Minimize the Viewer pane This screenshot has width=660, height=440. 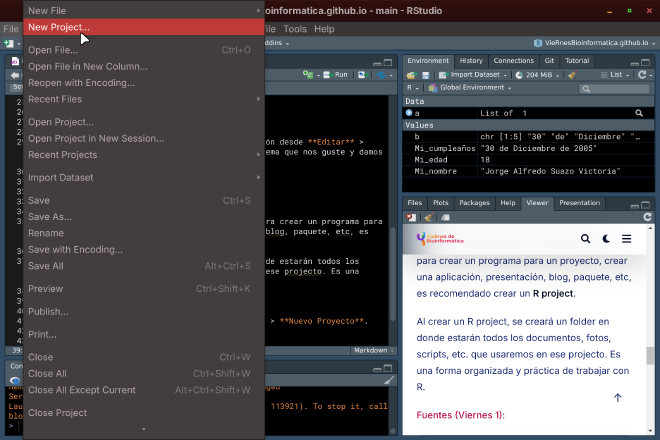(635, 205)
